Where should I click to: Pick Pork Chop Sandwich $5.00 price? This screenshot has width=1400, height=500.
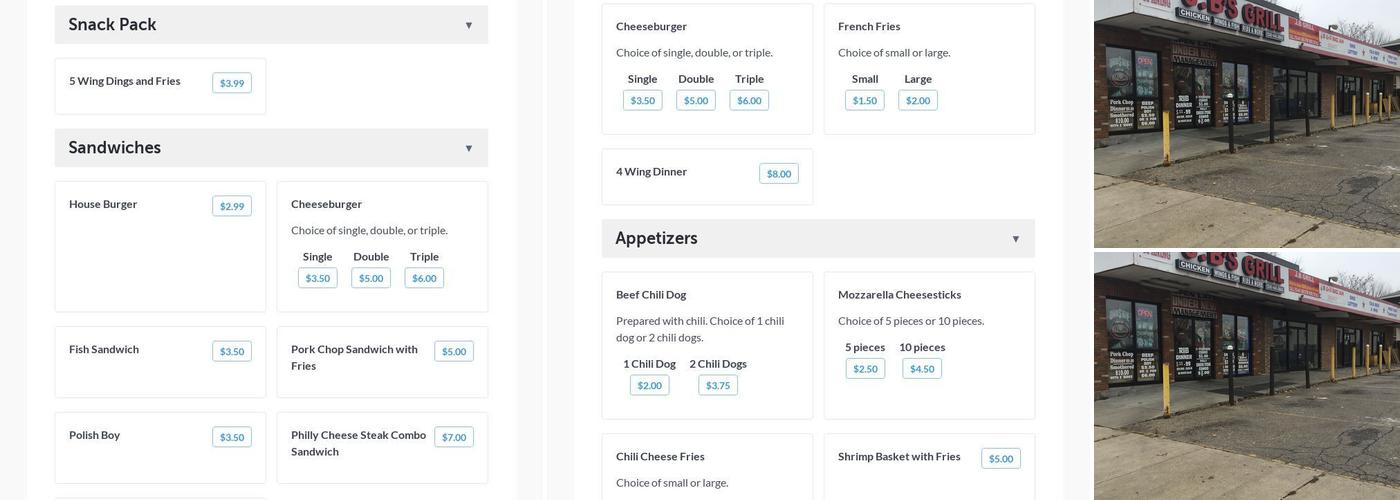pos(454,351)
